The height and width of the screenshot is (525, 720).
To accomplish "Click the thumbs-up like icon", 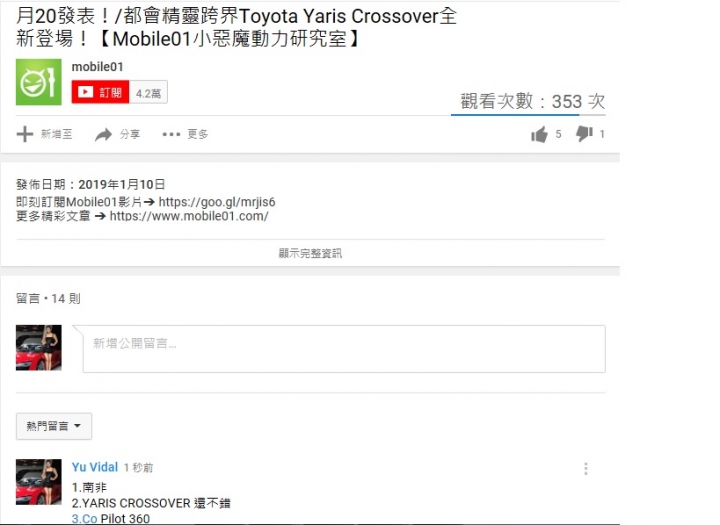I will coord(540,134).
